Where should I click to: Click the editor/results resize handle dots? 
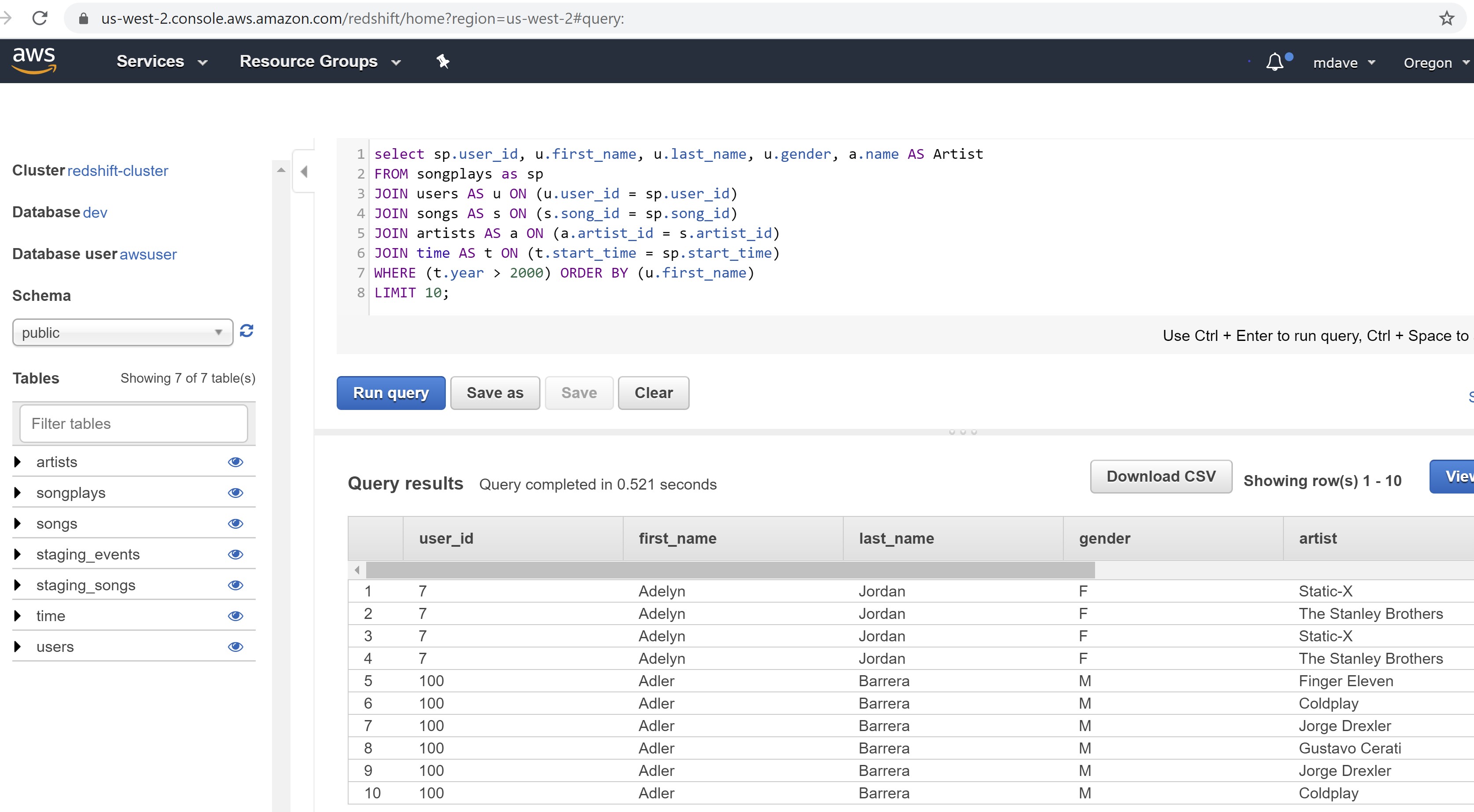[x=963, y=432]
